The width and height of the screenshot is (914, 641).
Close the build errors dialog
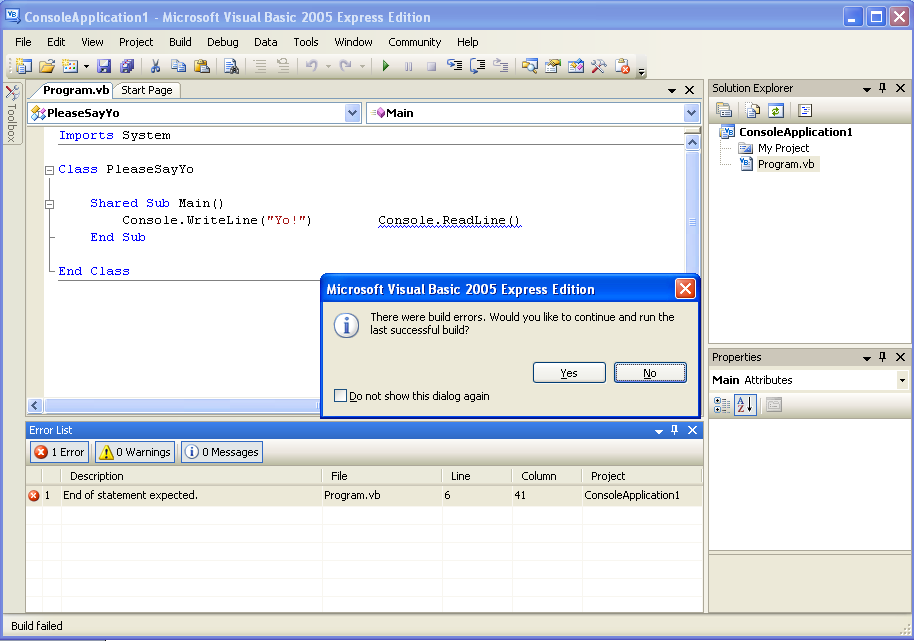(x=685, y=288)
